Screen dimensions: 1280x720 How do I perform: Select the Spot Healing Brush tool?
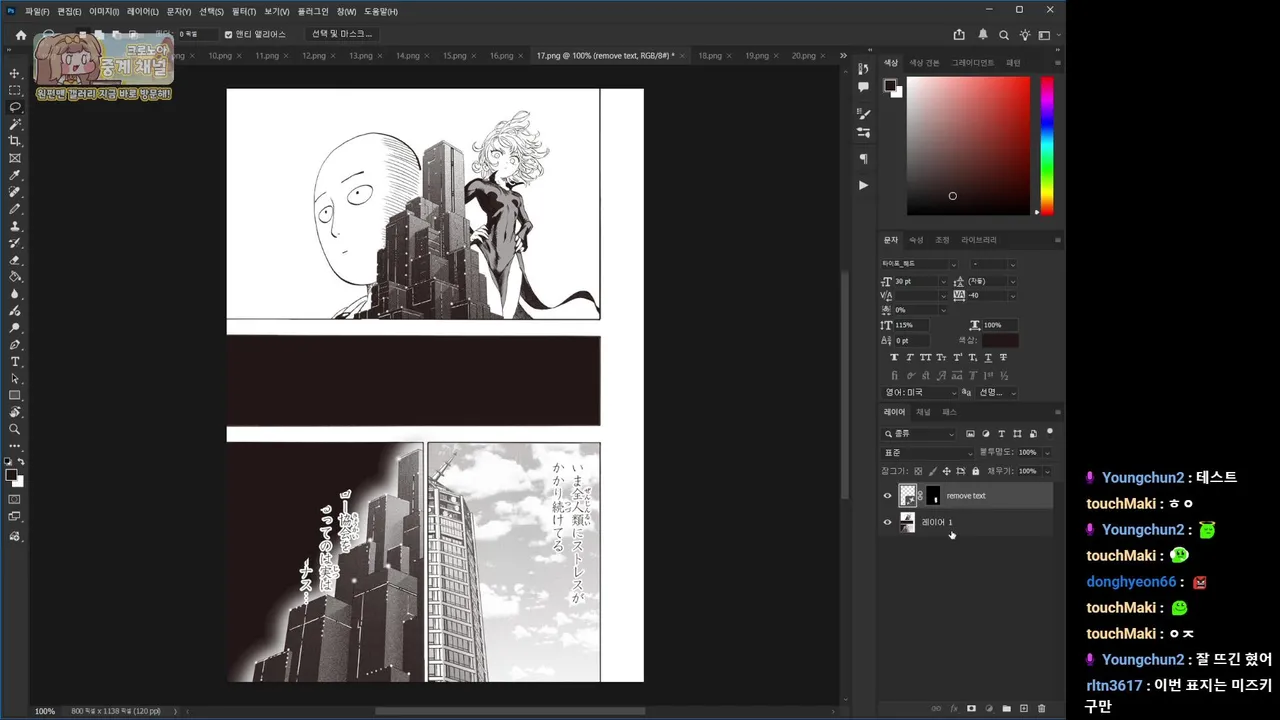pyautogui.click(x=15, y=192)
